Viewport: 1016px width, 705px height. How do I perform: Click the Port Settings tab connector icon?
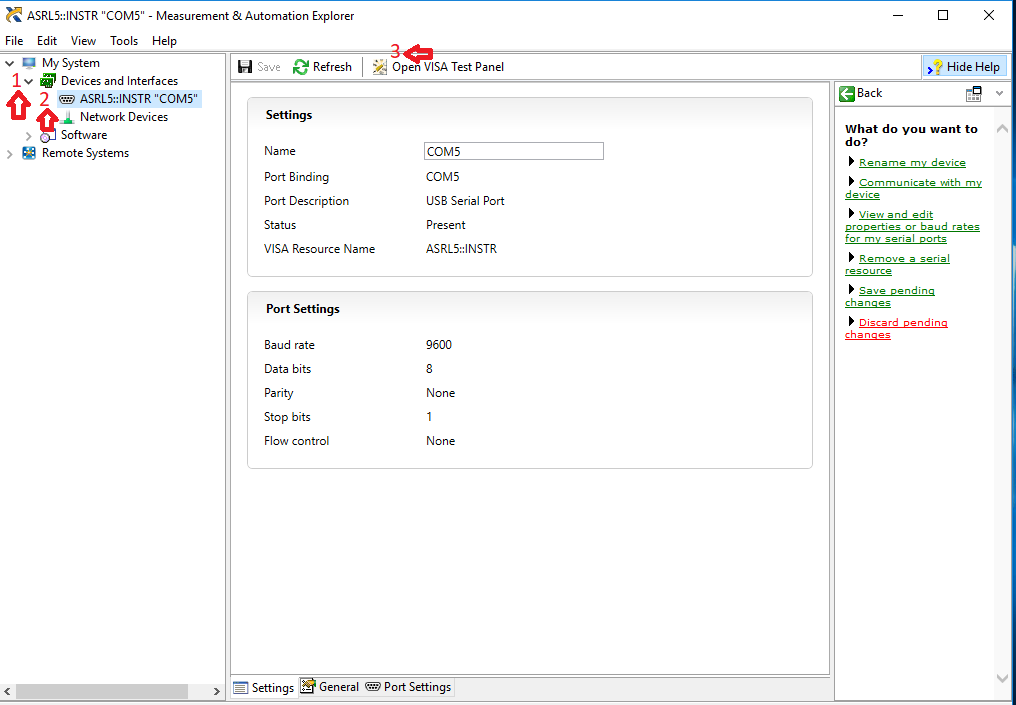373,687
